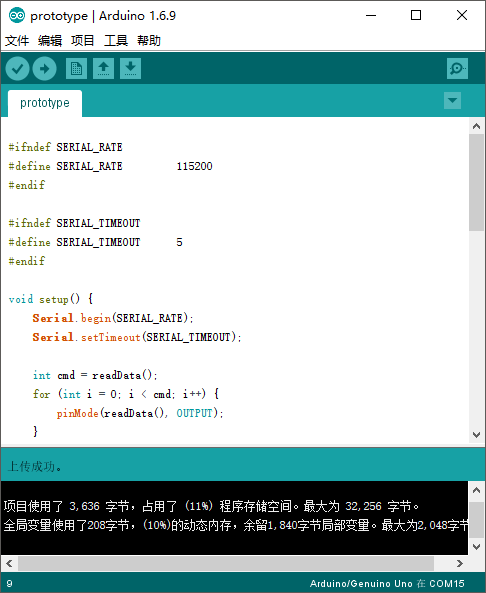Open the 编辑 menu
Image resolution: width=486 pixels, height=593 pixels.
pos(50,40)
